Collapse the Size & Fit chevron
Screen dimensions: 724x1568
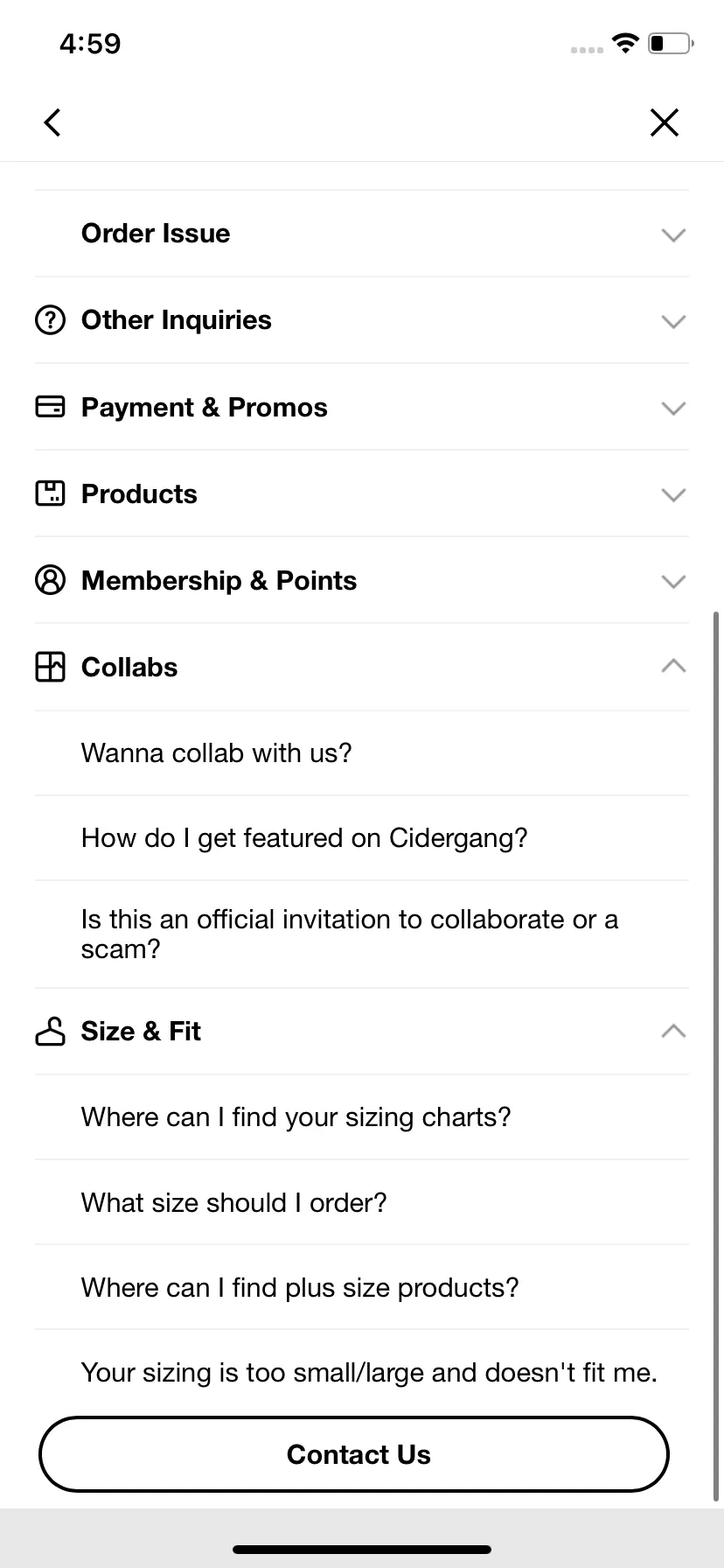click(x=673, y=1031)
